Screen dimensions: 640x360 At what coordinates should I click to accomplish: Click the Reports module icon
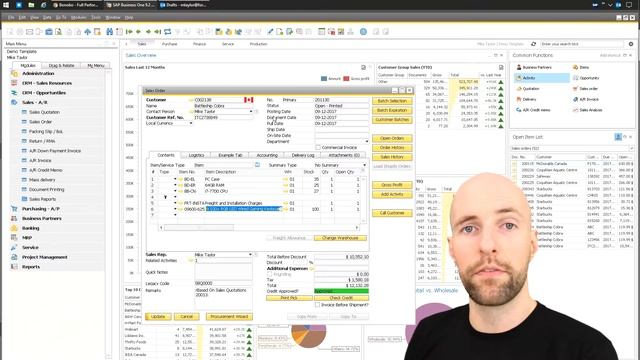(14, 267)
